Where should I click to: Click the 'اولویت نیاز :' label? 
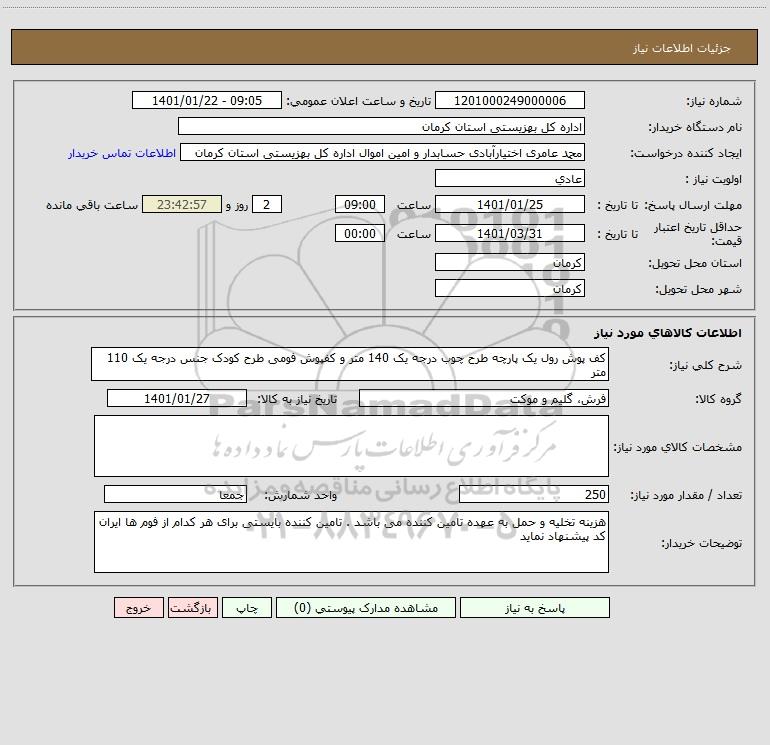[714, 179]
